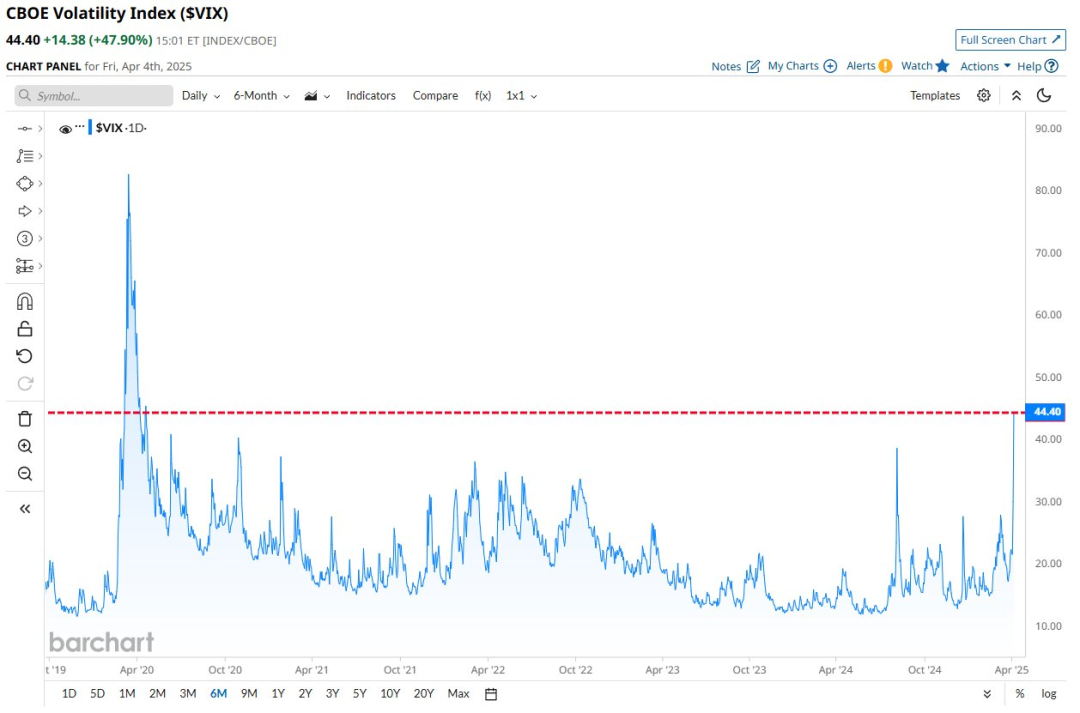Select the 1Y time range
1080x713 pixels.
point(278,694)
